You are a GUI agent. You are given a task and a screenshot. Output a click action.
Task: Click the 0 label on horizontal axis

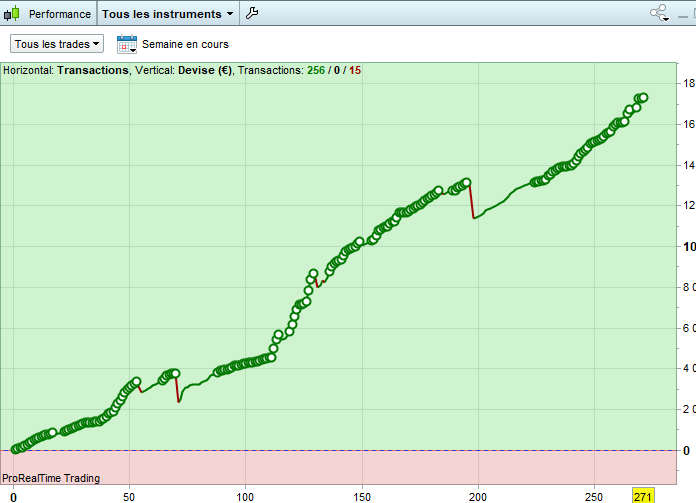click(13, 497)
